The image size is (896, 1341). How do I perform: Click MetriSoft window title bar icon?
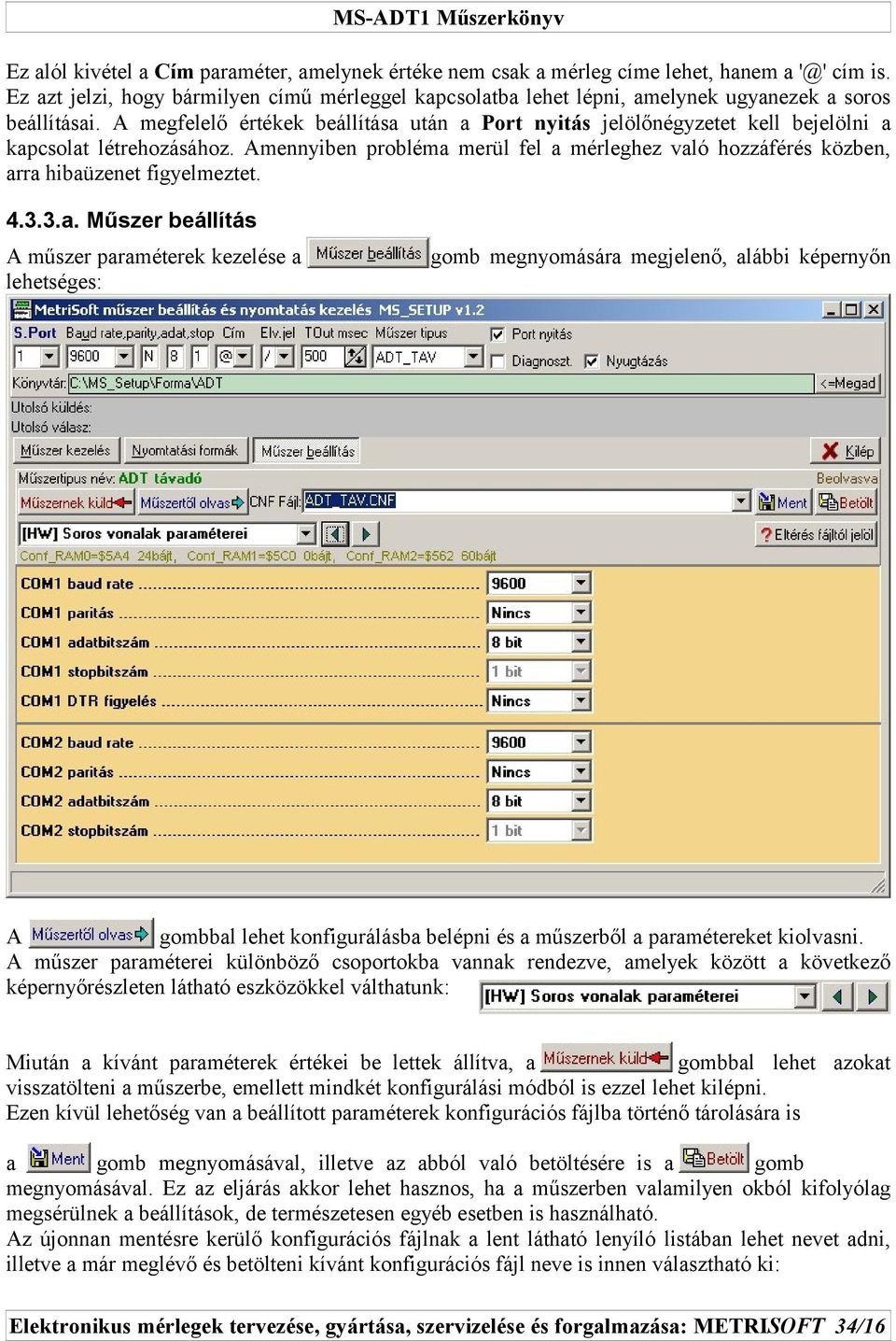21,309
